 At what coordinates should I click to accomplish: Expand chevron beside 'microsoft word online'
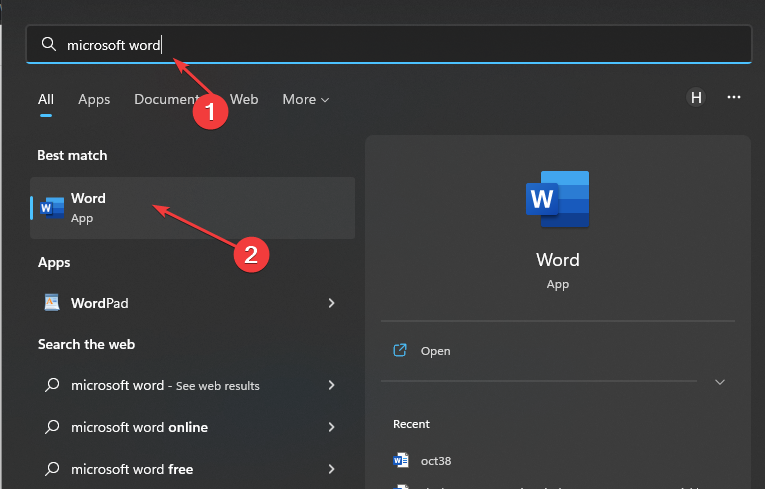point(331,427)
